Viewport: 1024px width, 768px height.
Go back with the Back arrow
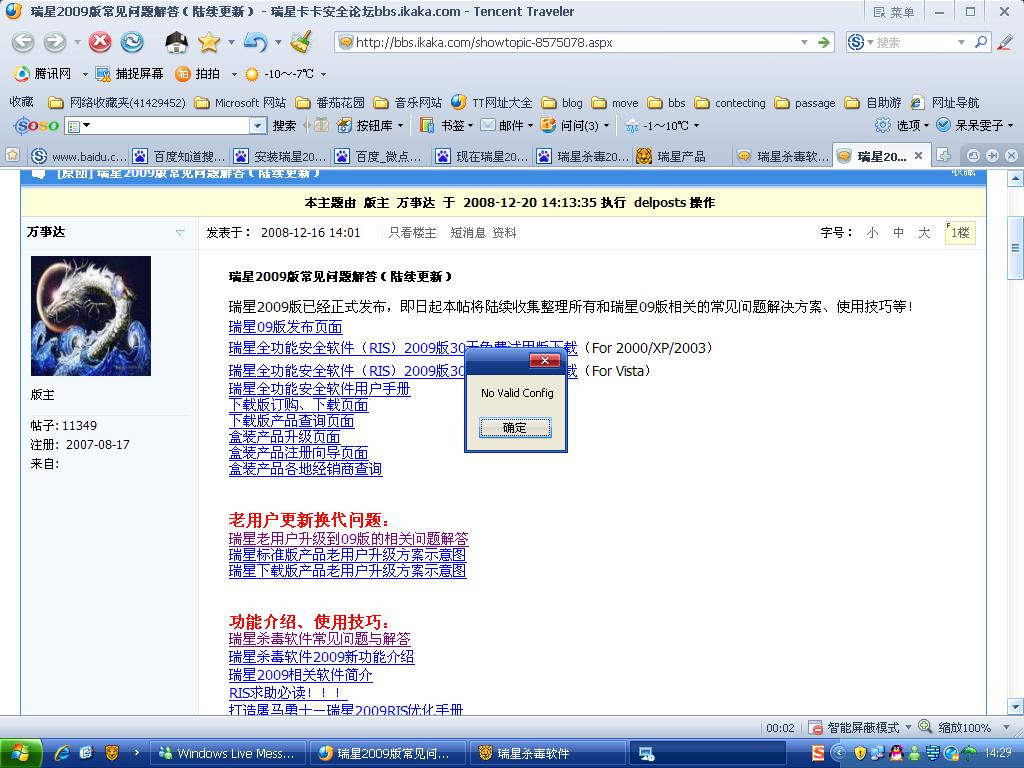pos(23,42)
